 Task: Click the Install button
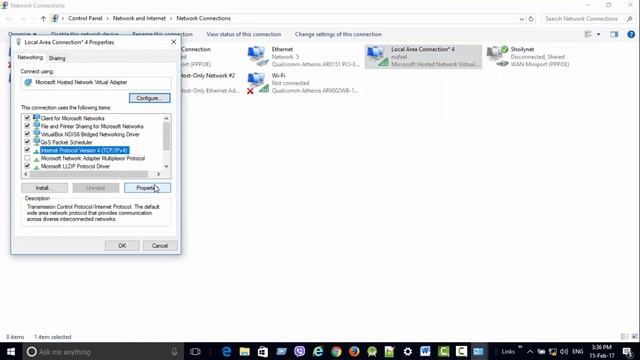click(x=44, y=188)
